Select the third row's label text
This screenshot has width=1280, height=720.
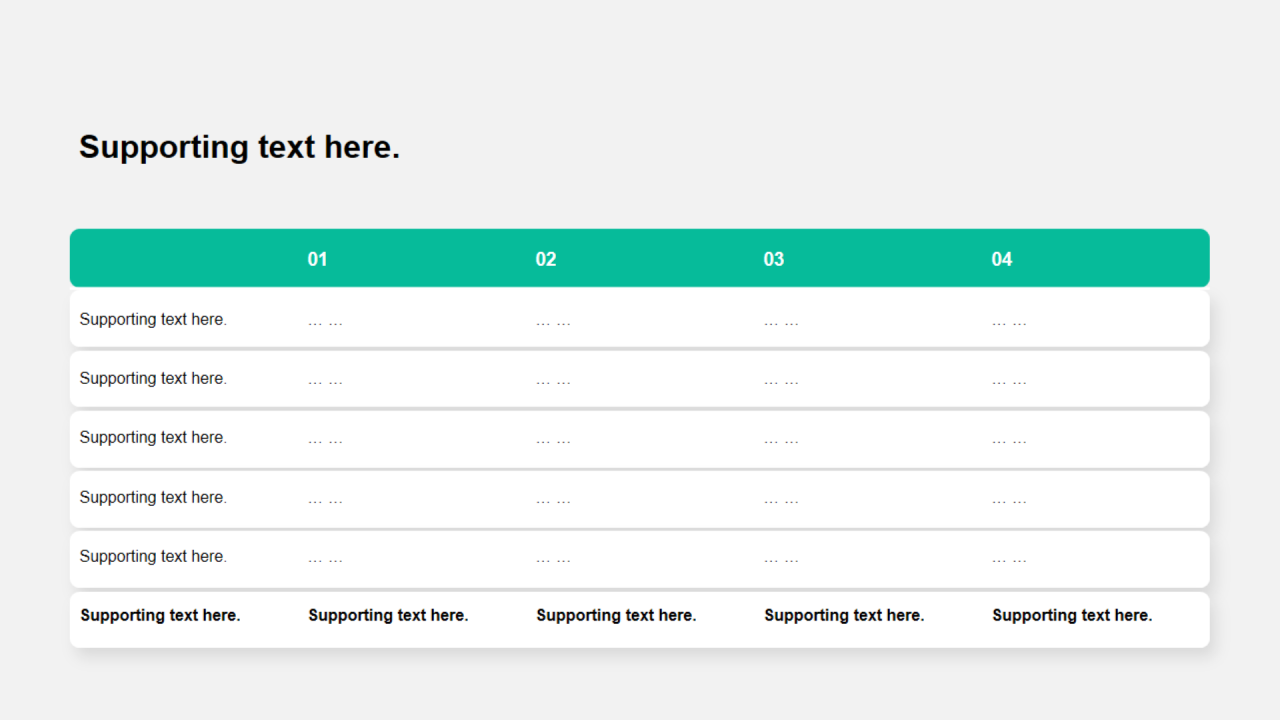(x=153, y=437)
